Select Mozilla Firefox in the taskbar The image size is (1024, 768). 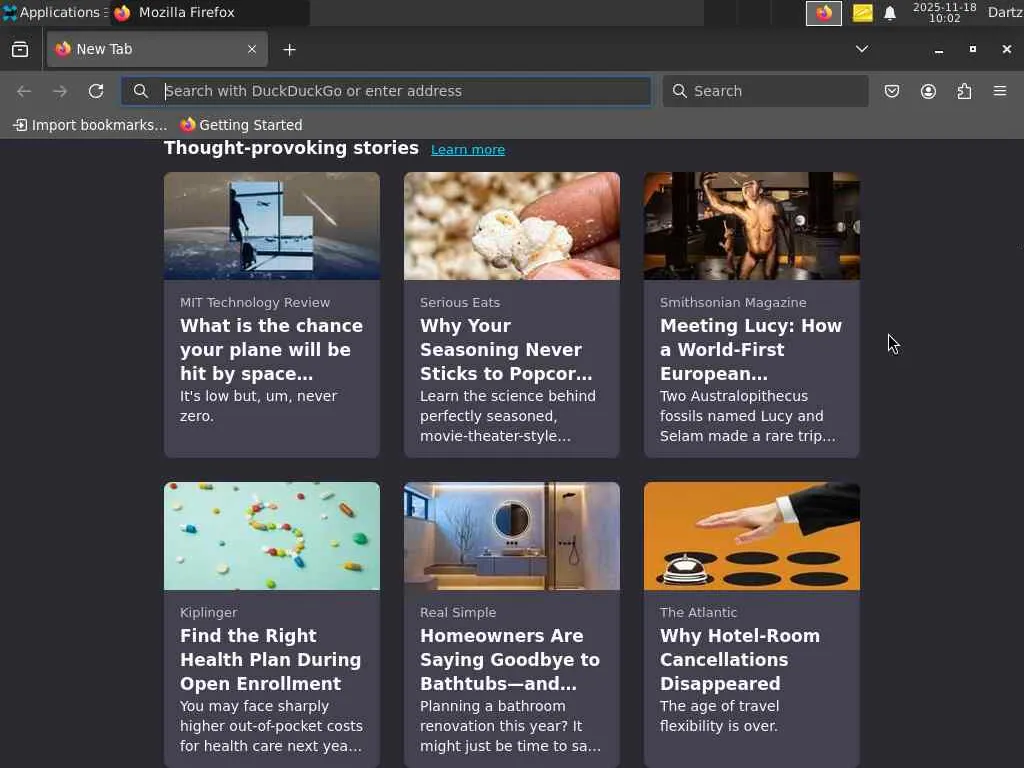tap(209, 12)
